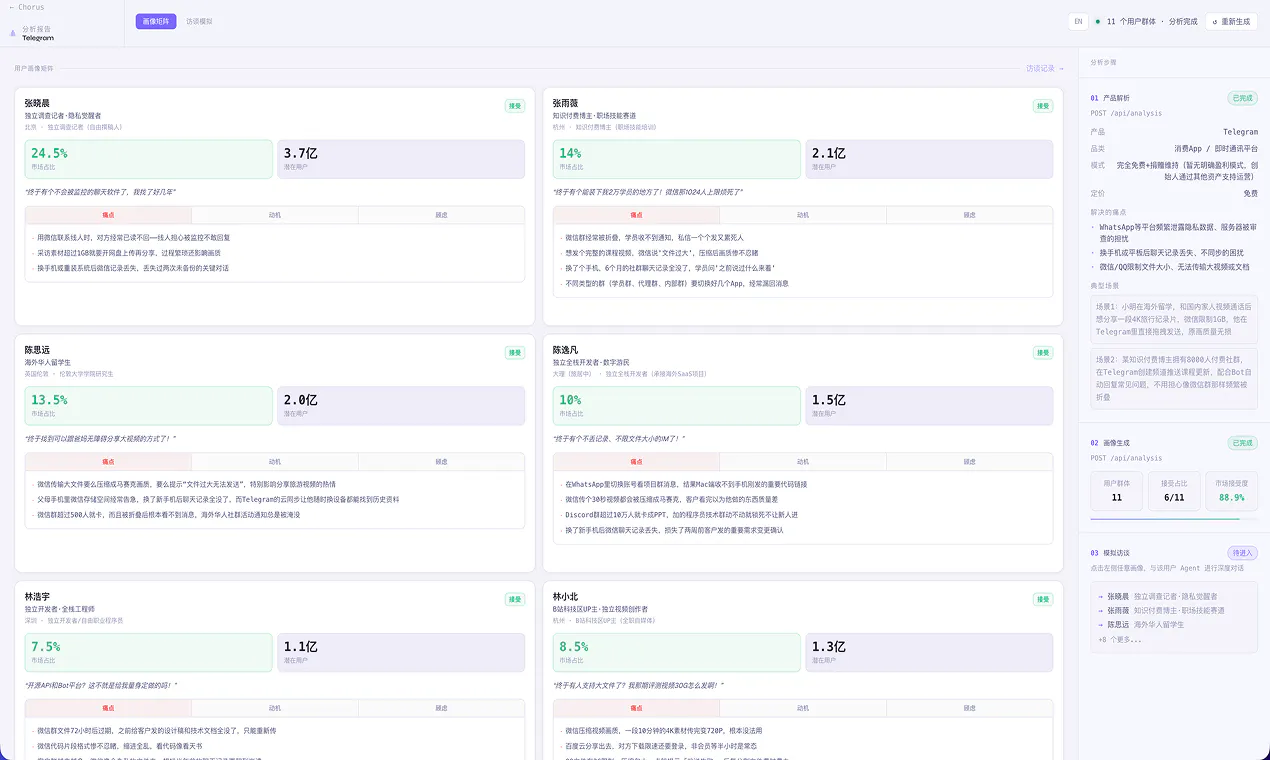The image size is (1270, 760).
Task: Open 张雨薇 persona card name
Action: tap(565, 103)
